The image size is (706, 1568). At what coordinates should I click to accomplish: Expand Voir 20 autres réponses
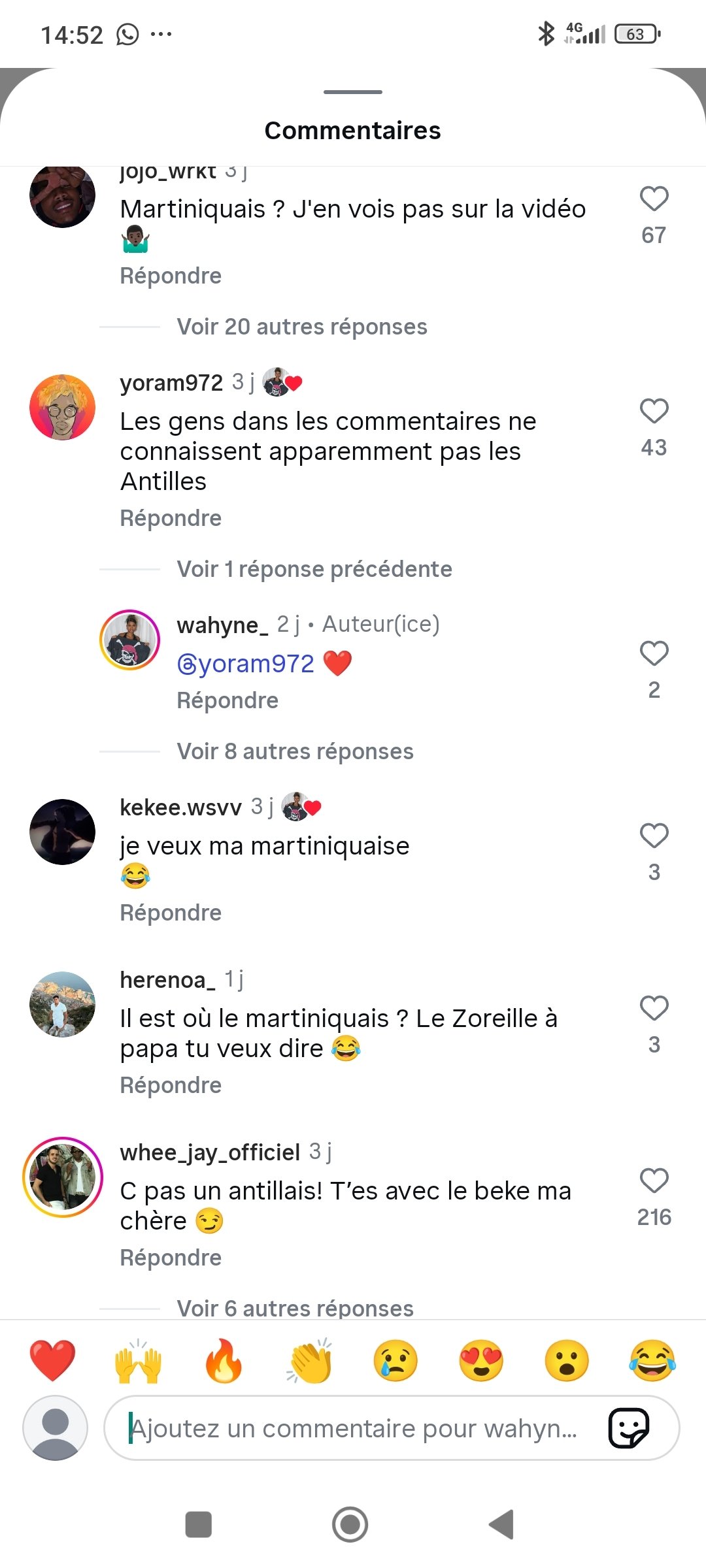(302, 327)
